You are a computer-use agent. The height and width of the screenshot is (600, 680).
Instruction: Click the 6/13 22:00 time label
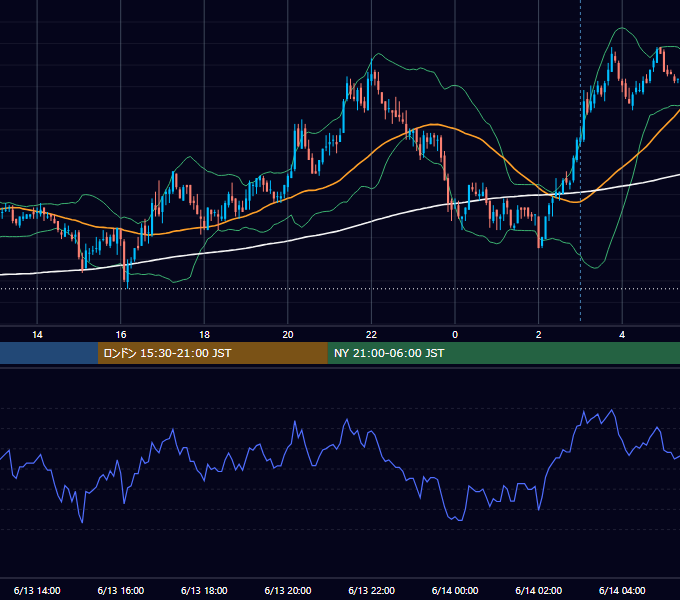coord(372,590)
